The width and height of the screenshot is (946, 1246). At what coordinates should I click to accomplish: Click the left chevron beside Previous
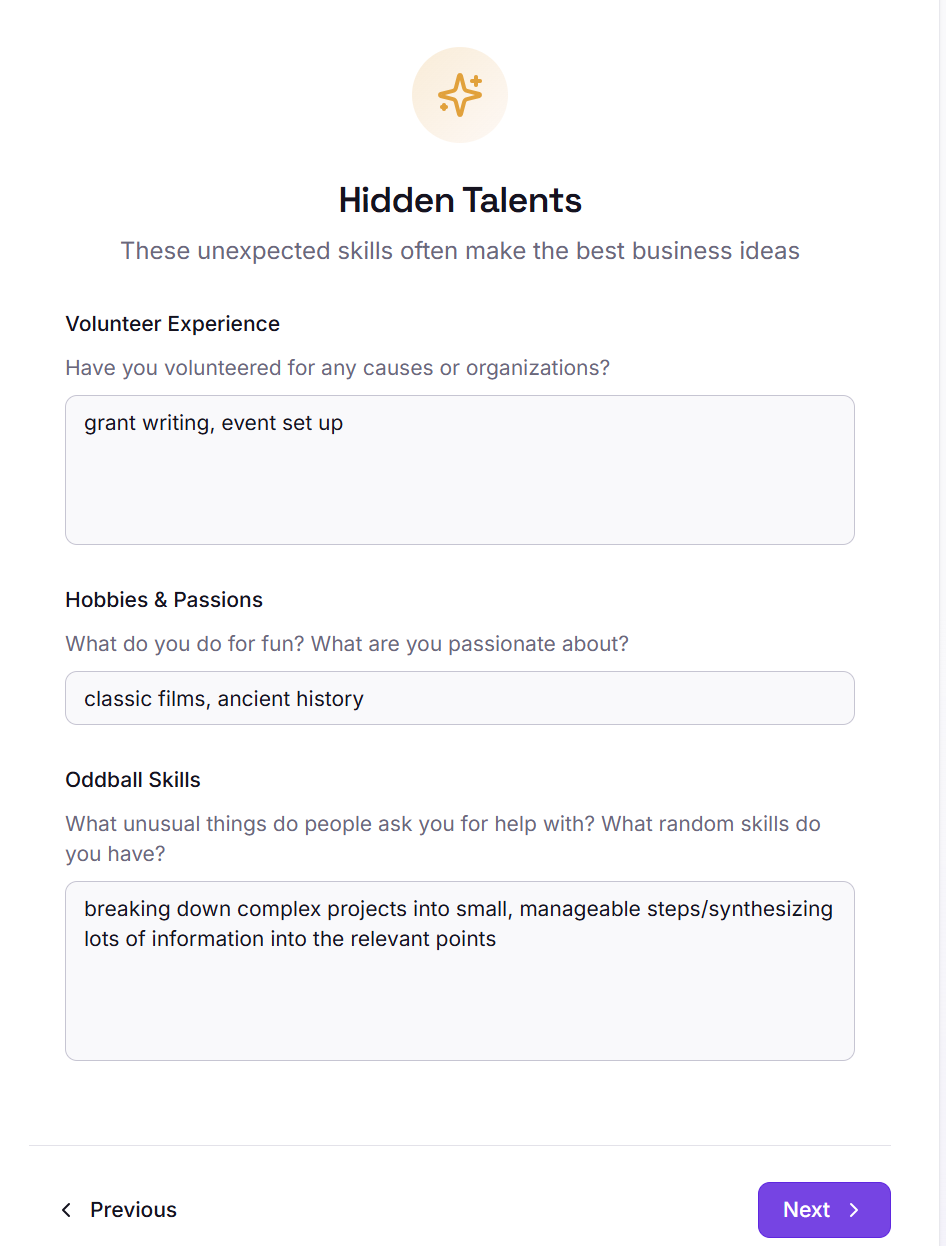click(x=66, y=1210)
